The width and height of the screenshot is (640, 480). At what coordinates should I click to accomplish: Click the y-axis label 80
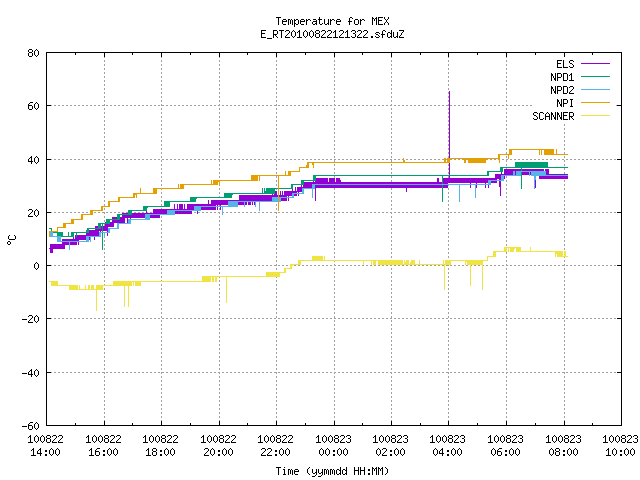point(33,53)
